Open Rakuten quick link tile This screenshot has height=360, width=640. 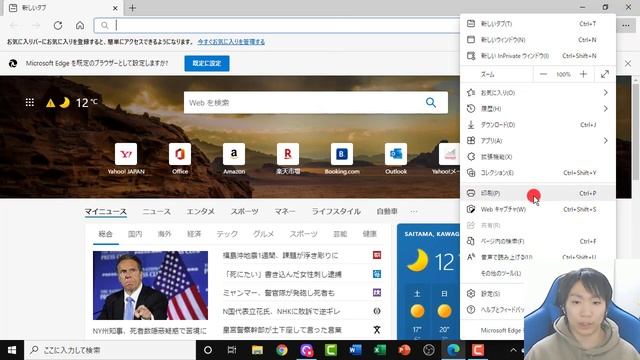point(288,159)
